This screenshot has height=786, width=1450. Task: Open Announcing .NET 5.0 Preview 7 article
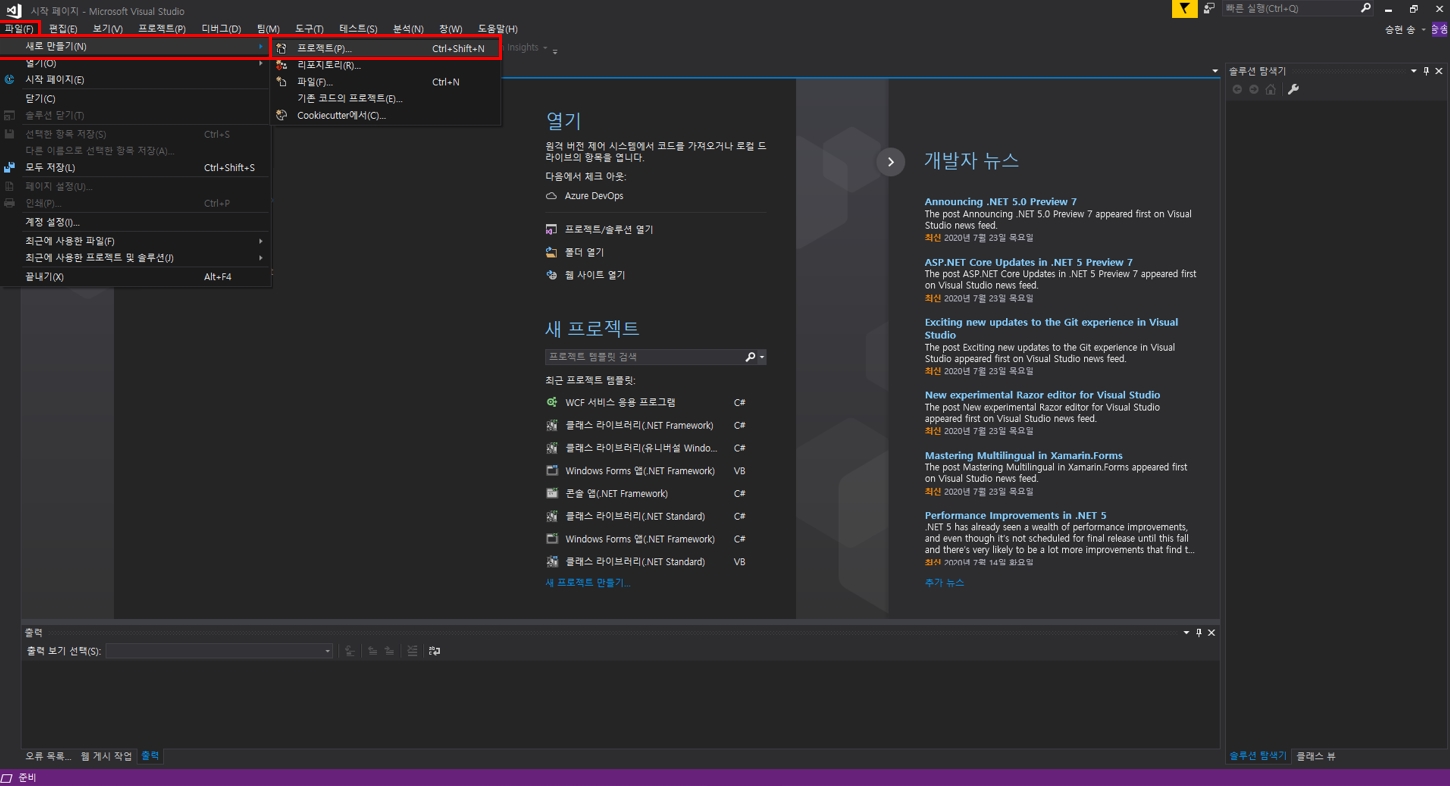click(1000, 201)
